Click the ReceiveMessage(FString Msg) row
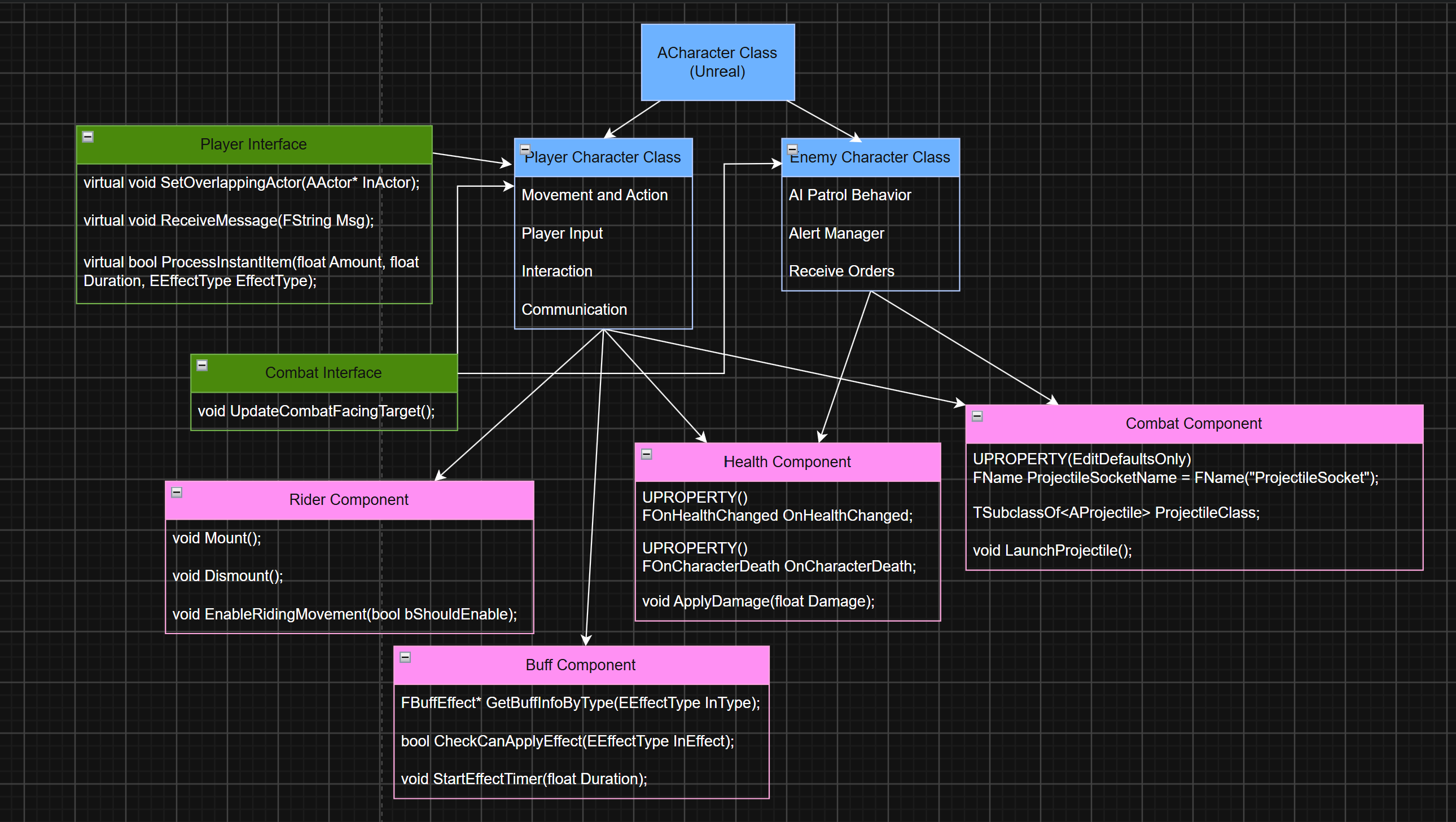The image size is (1456, 822). 255,221
